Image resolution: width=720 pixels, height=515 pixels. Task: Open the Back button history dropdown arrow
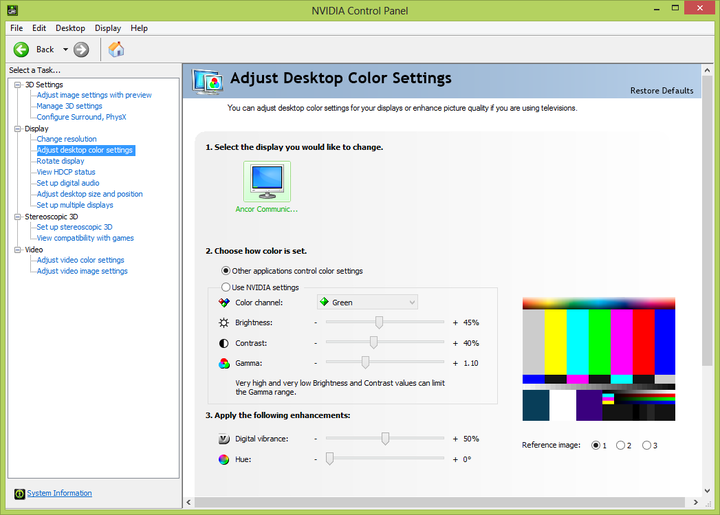click(x=65, y=50)
